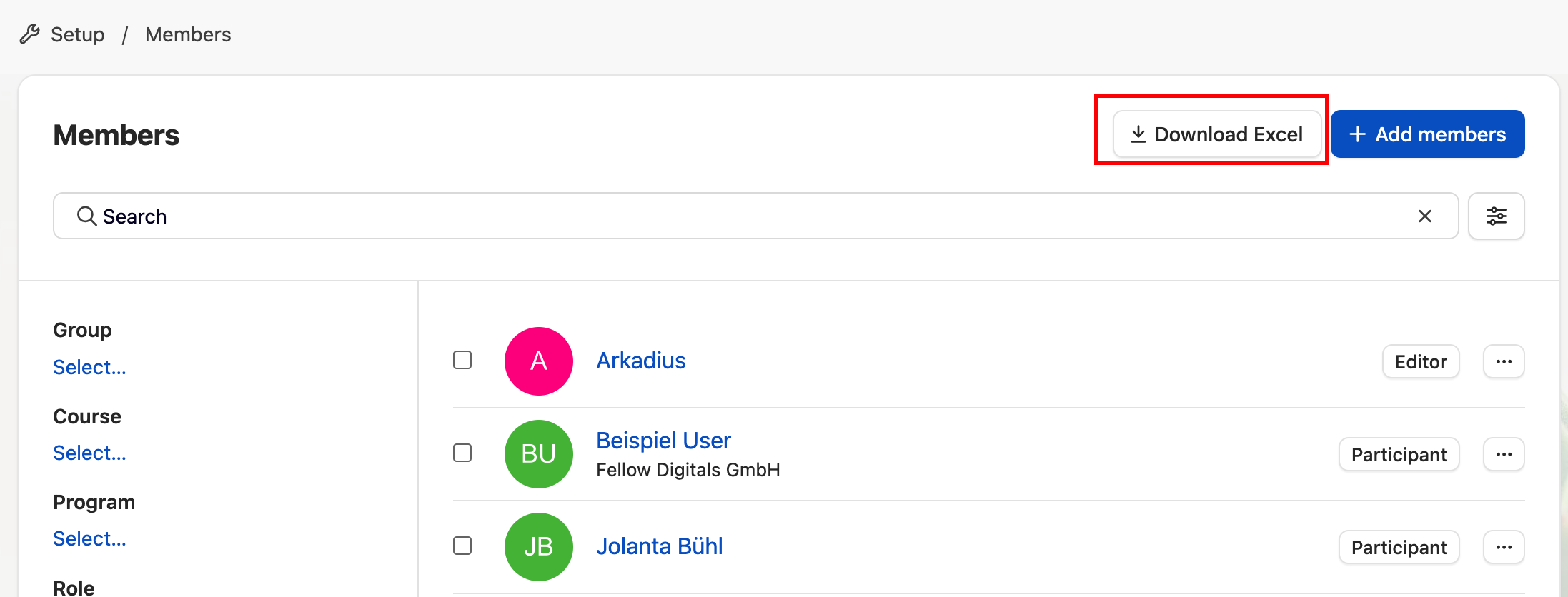Open Beispiel User's three-dot menu

(1504, 454)
